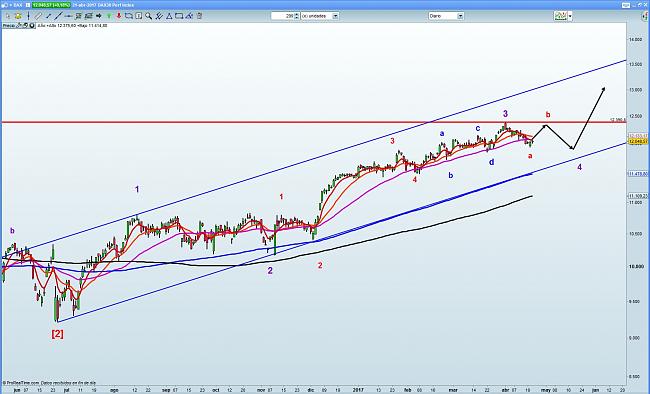This screenshot has width=650, height=394.
Task: Open the Diario timeframe dropdown arrow
Action: click(460, 16)
